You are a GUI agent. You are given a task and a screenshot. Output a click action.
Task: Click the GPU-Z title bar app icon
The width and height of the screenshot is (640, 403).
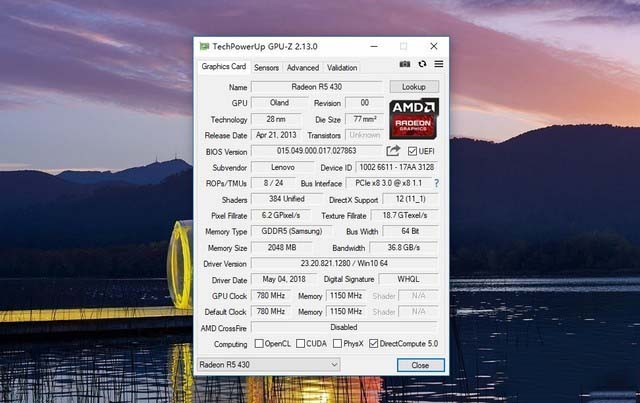pos(204,47)
